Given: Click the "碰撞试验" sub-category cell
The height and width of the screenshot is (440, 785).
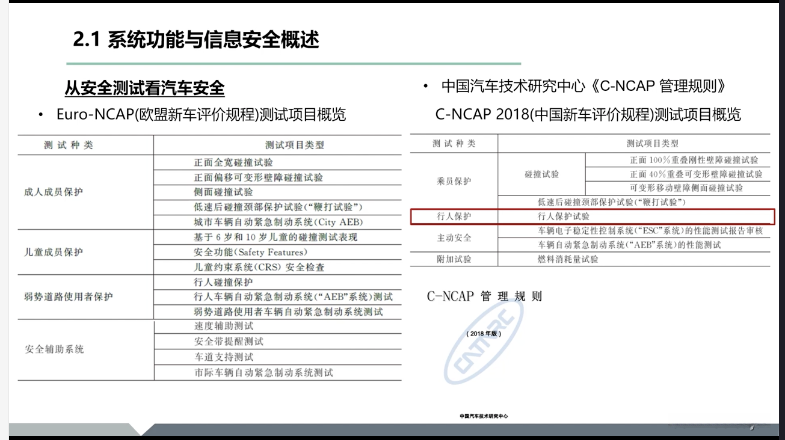Looking at the screenshot, I should (x=542, y=174).
